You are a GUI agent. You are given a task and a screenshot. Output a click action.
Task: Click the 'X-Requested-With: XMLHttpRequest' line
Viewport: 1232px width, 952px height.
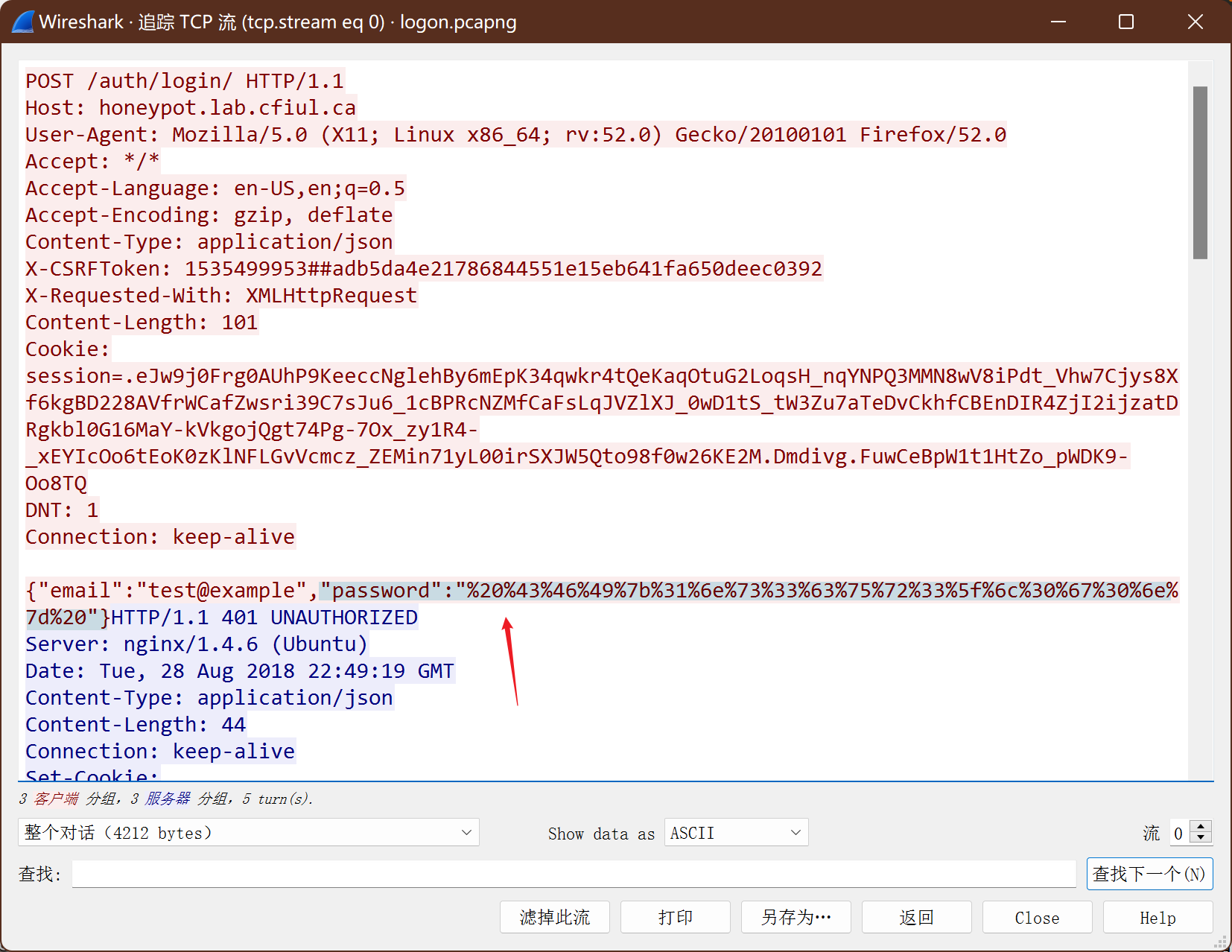click(x=221, y=295)
